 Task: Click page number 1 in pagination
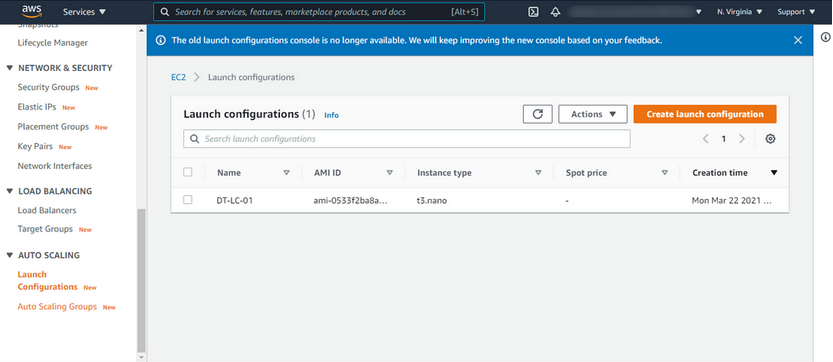724,139
